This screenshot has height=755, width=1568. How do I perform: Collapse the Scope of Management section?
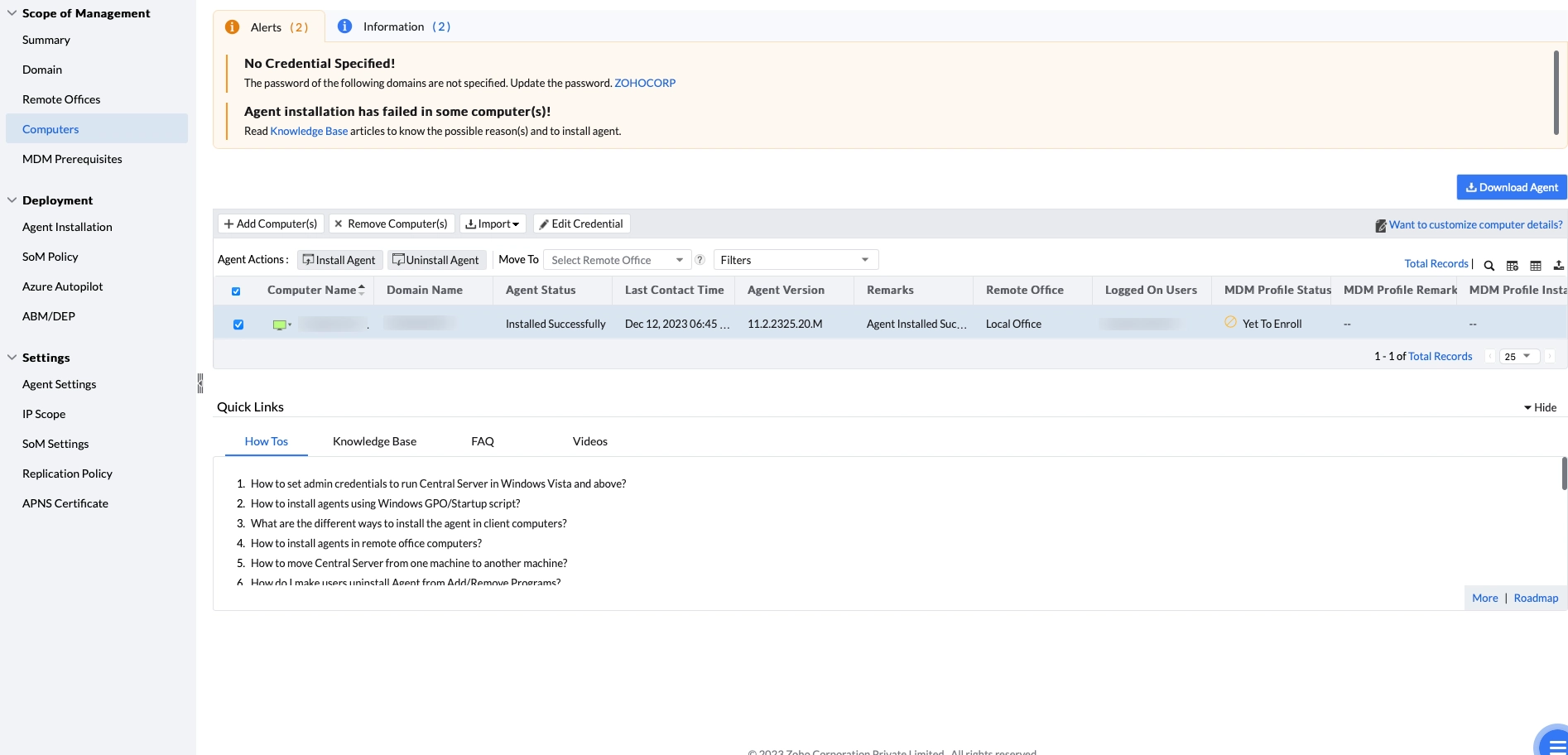point(12,13)
